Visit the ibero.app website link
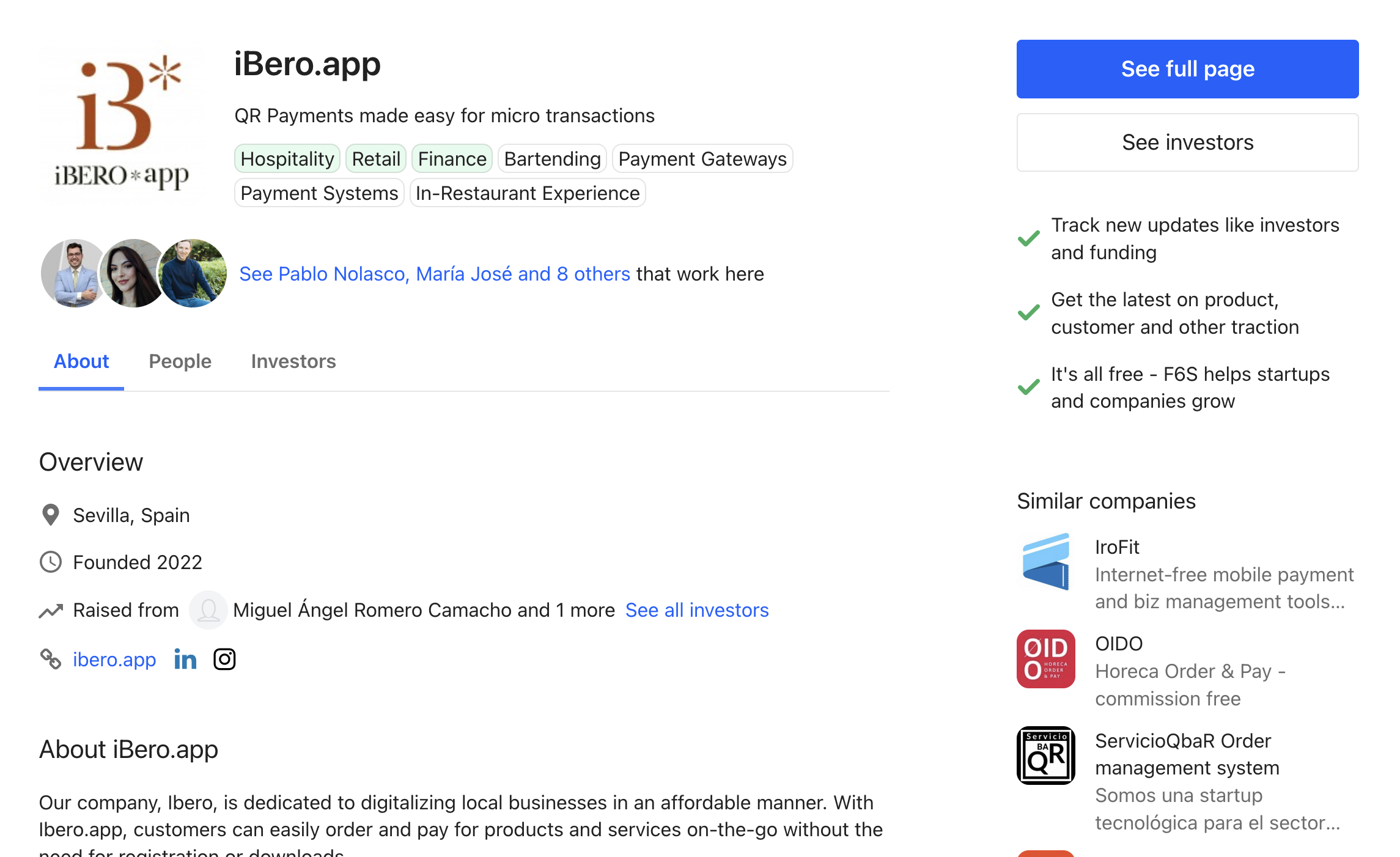Image resolution: width=1400 pixels, height=857 pixels. pyautogui.click(x=114, y=660)
